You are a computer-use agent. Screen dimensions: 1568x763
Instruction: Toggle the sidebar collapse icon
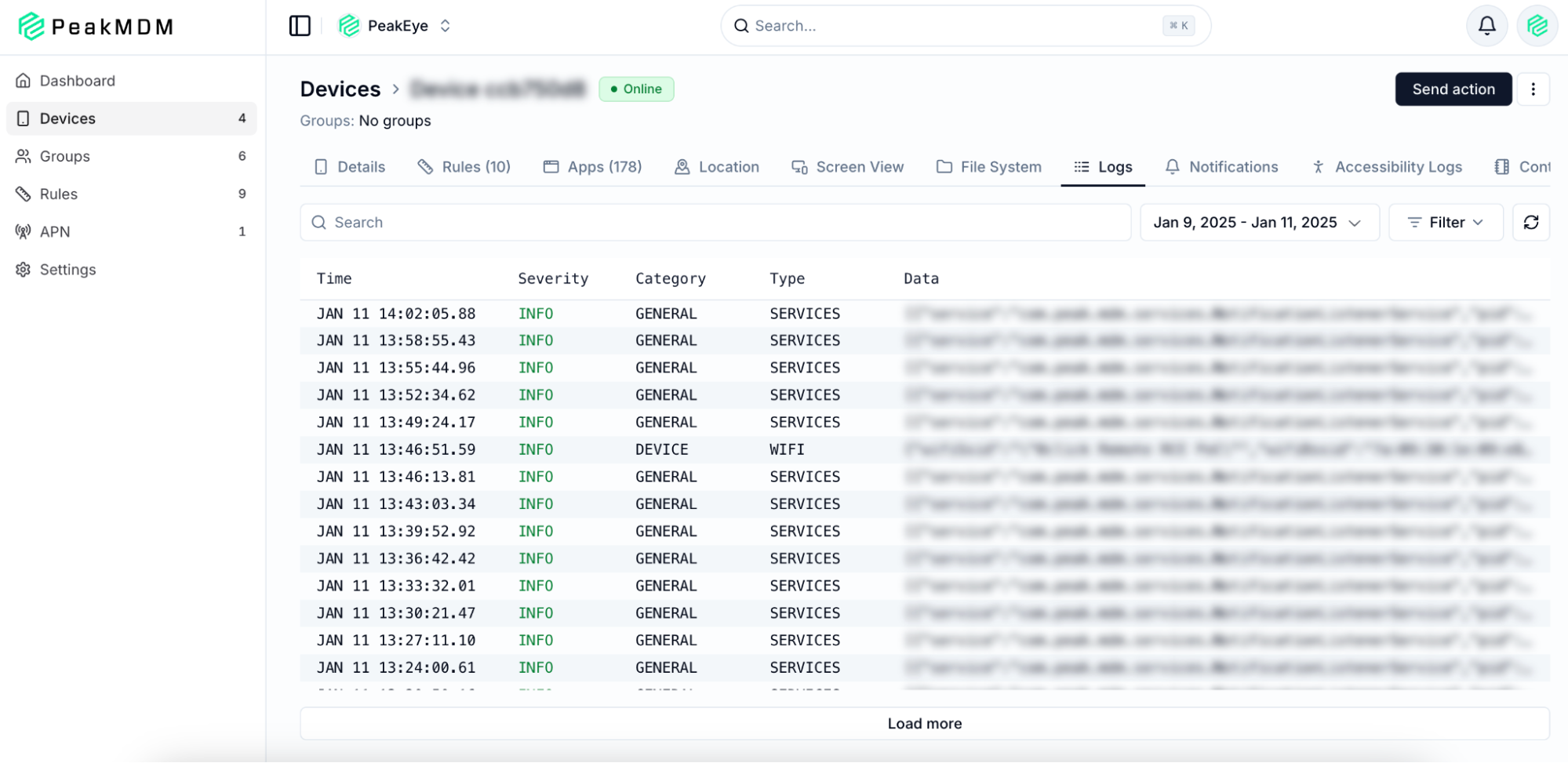[300, 26]
